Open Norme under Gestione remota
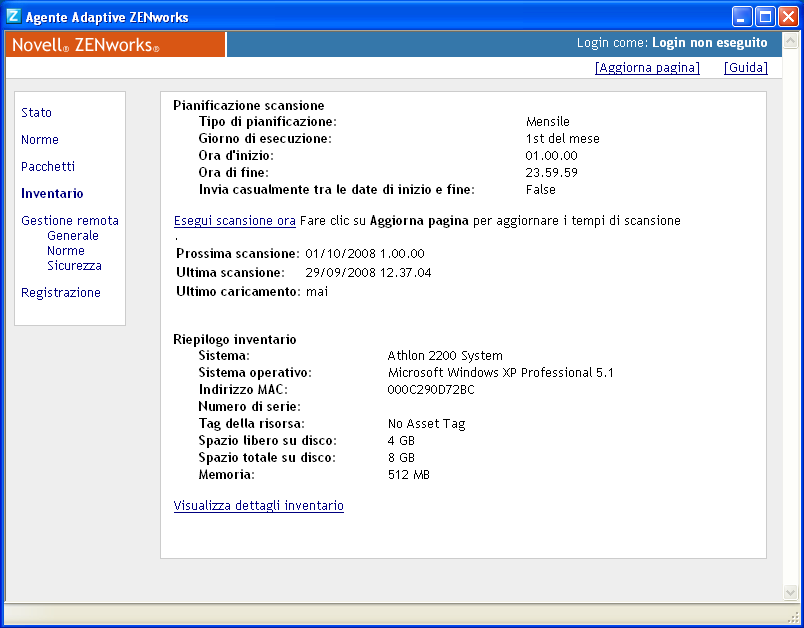This screenshot has height=628, width=804. point(66,251)
